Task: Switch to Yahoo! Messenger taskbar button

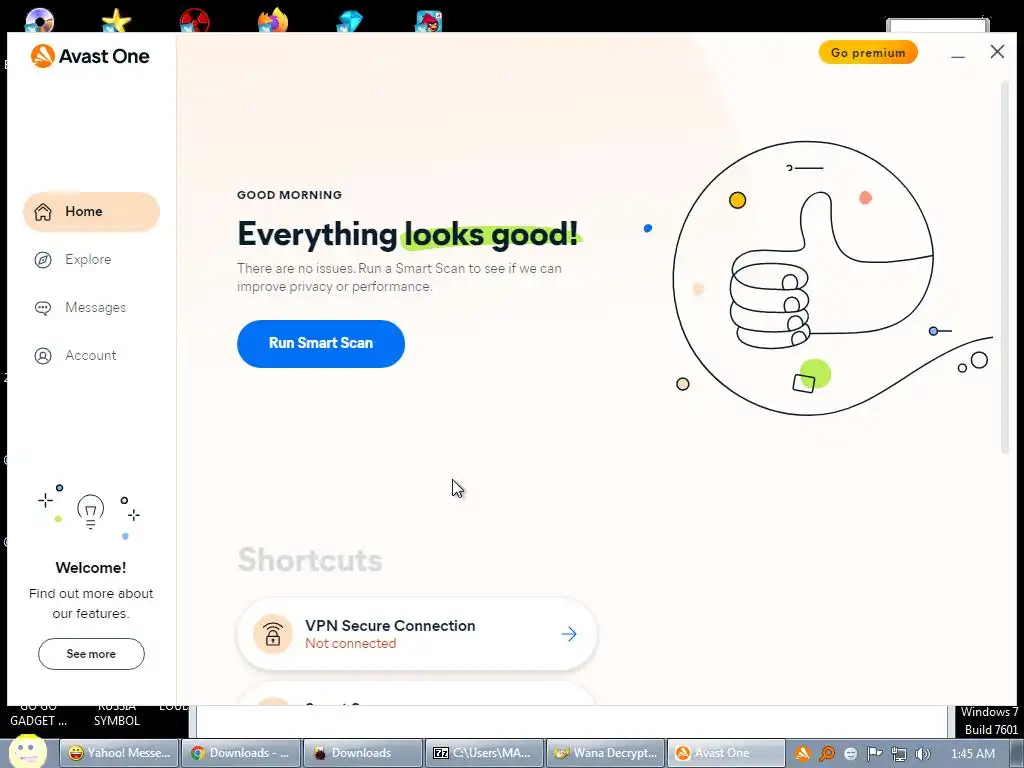Action: pos(120,753)
